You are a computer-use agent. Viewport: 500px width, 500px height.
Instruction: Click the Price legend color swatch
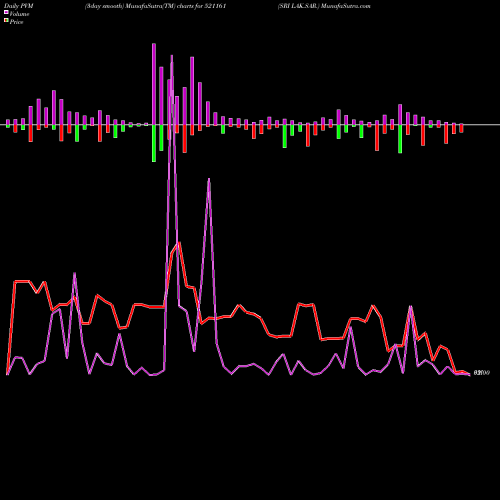[x=6, y=21]
